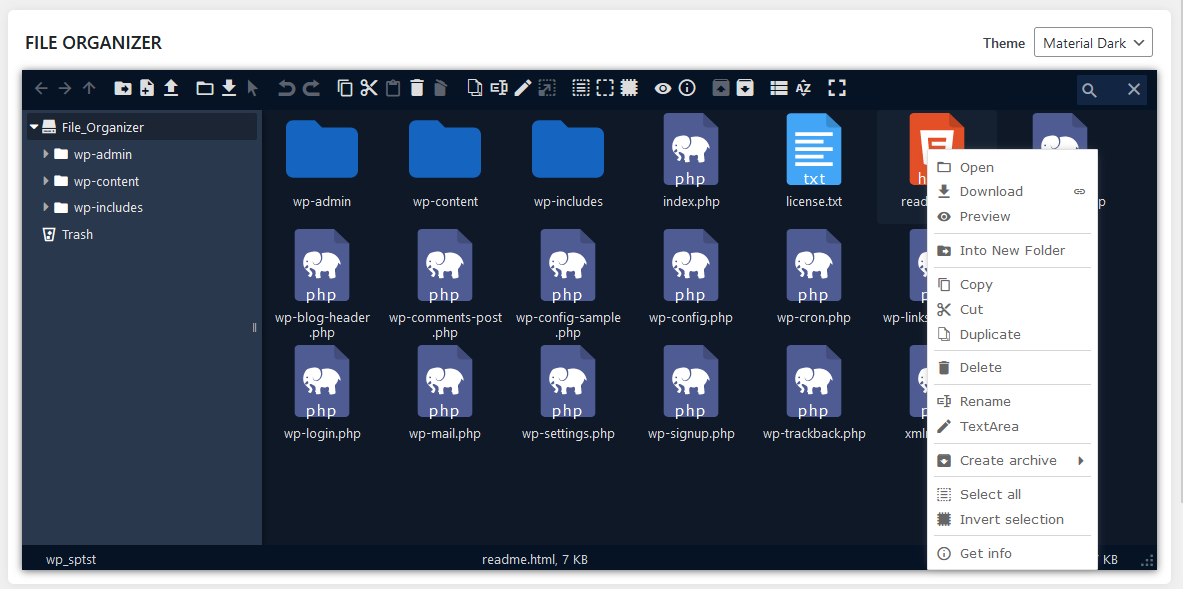Expand the wp-content tree node
The image size is (1183, 590).
[x=45, y=180]
